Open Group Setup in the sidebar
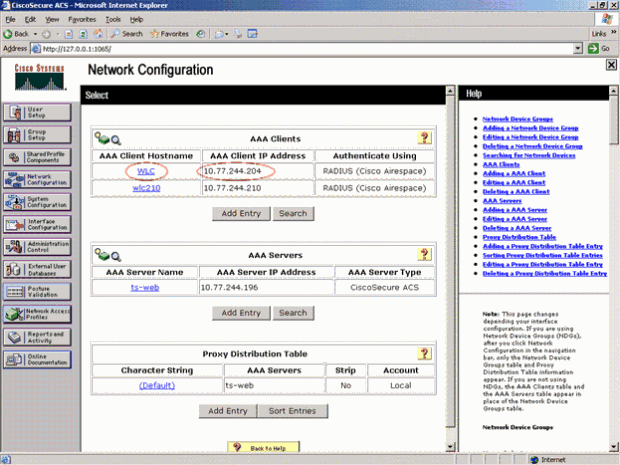Image resolution: width=620 pixels, height=465 pixels. point(37,135)
